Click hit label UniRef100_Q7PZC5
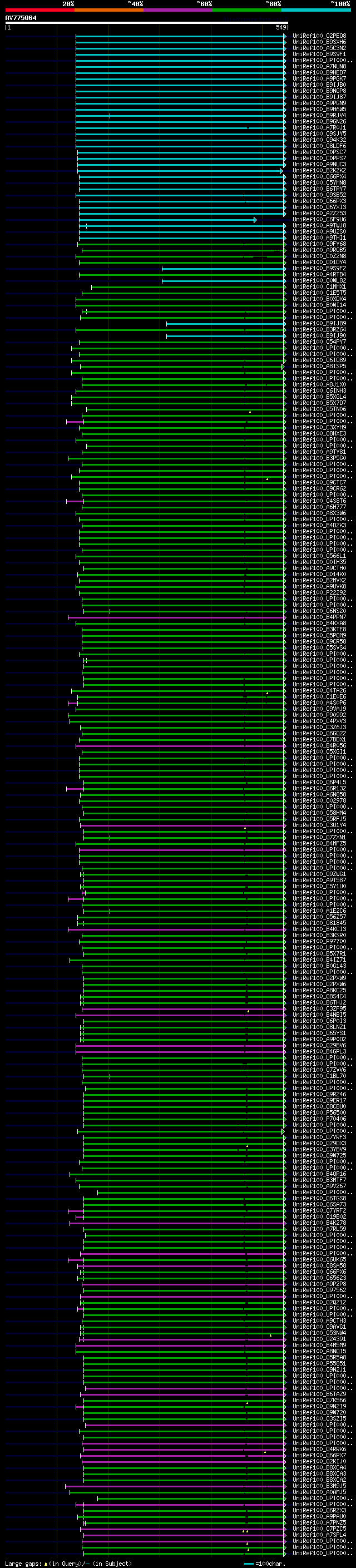Screen dimensions: 356x1568 (319, 1529)
